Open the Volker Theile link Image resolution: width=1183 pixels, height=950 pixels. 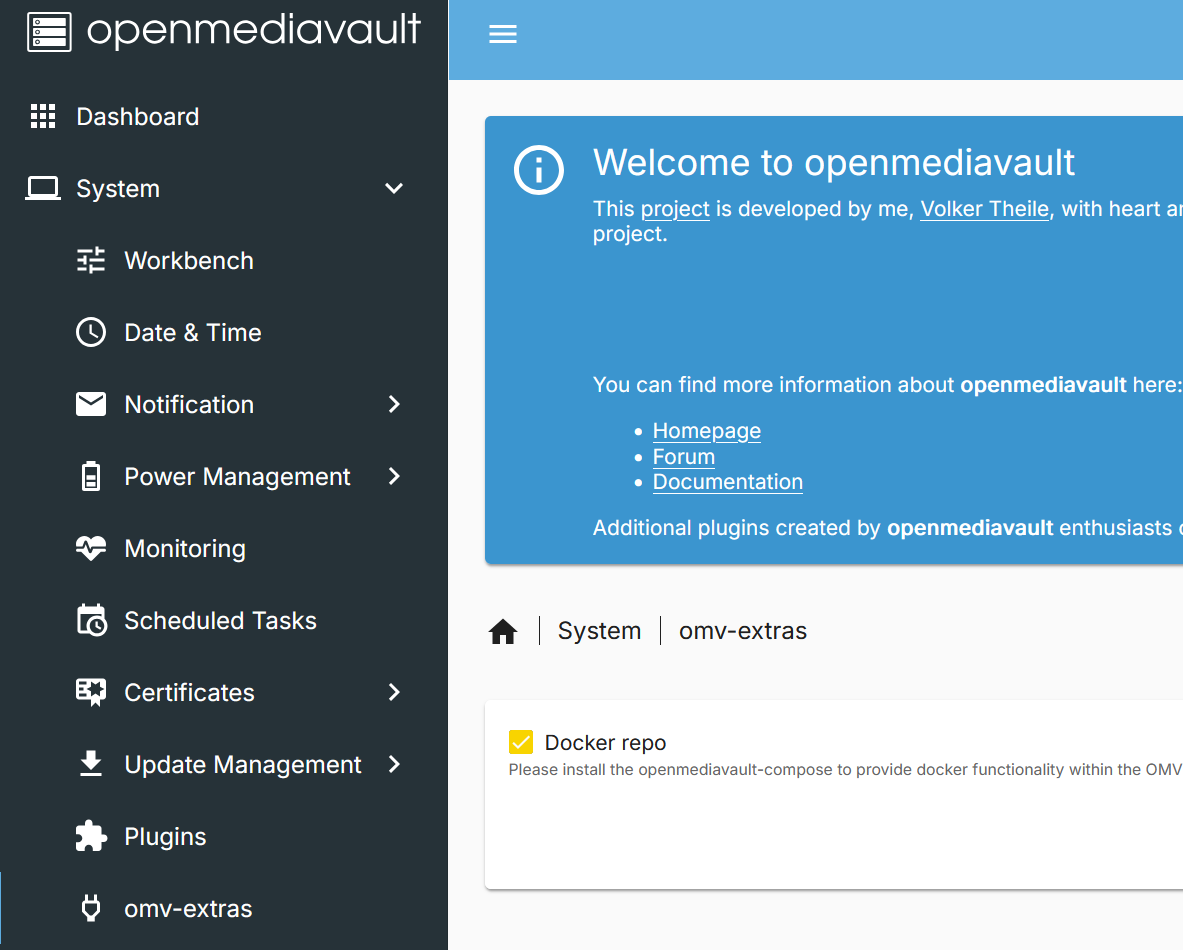tap(985, 209)
